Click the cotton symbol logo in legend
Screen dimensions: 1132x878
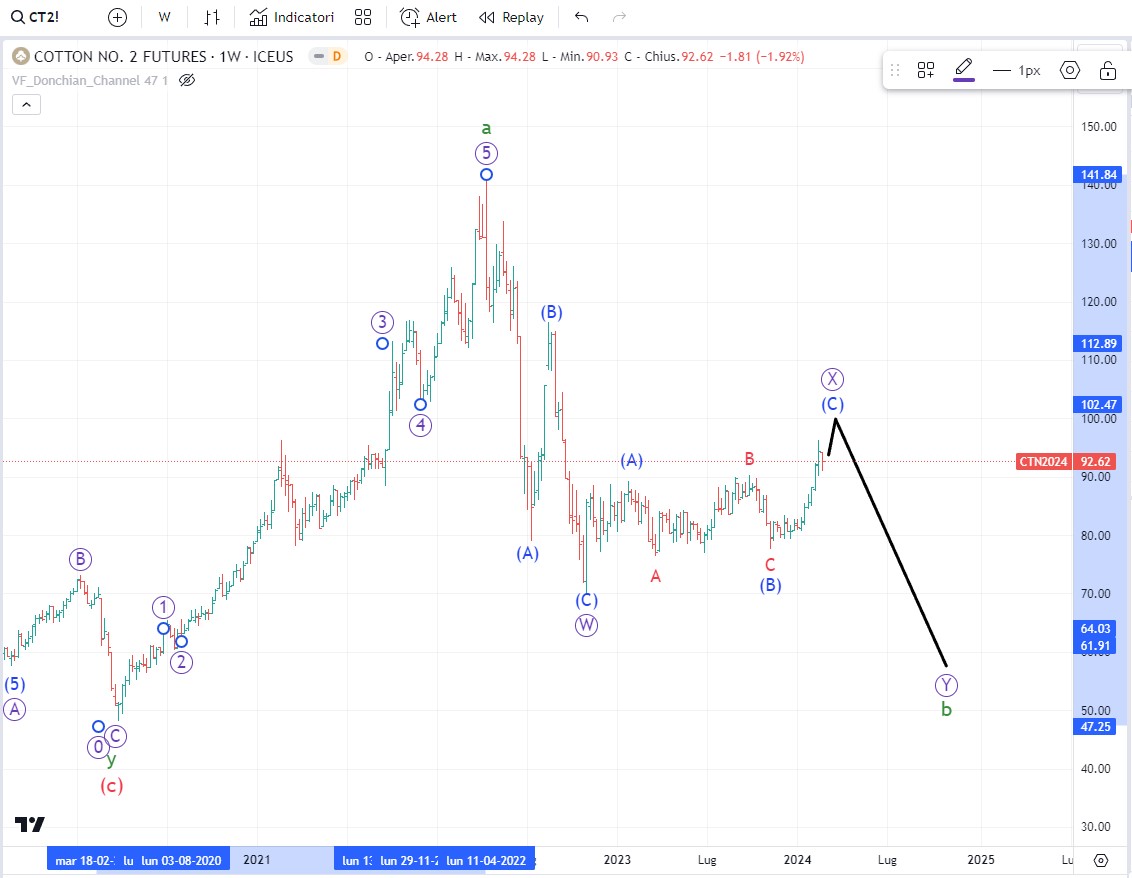pyautogui.click(x=21, y=56)
